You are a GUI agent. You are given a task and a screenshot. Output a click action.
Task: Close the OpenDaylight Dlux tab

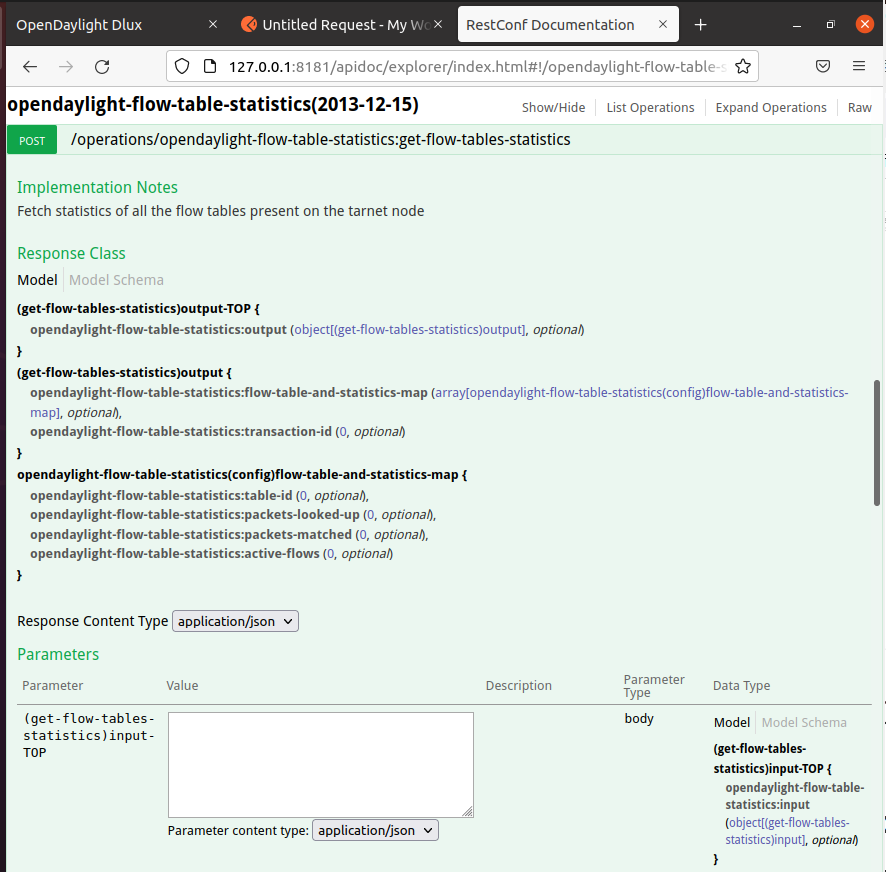(213, 24)
